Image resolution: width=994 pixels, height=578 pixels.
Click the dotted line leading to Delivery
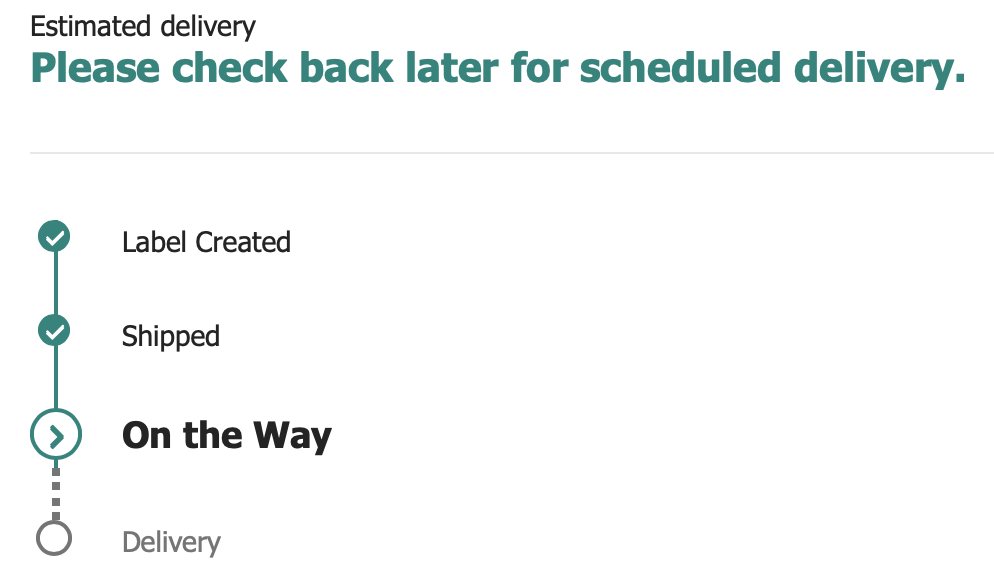tap(56, 491)
